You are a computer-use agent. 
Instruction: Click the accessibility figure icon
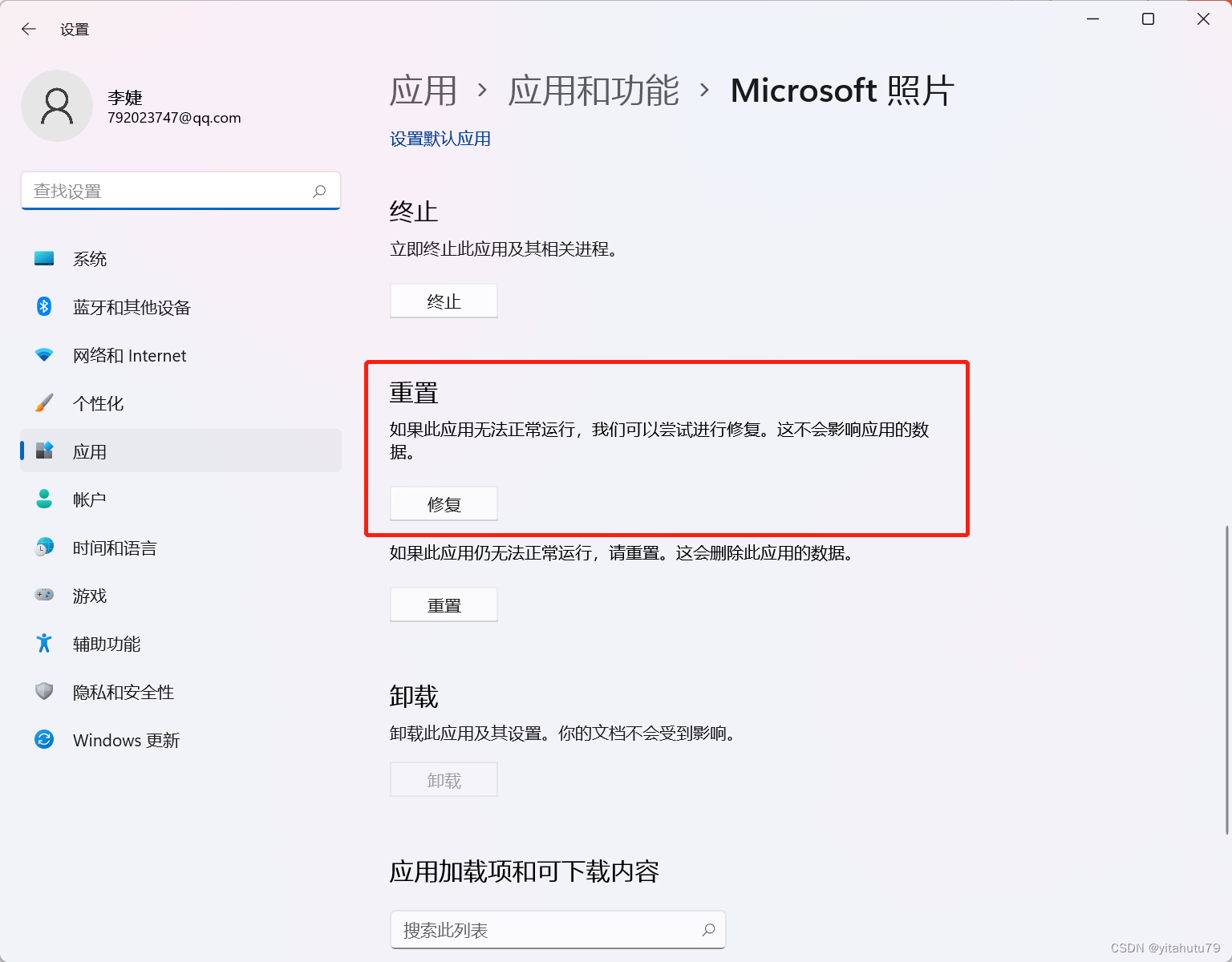coord(44,643)
